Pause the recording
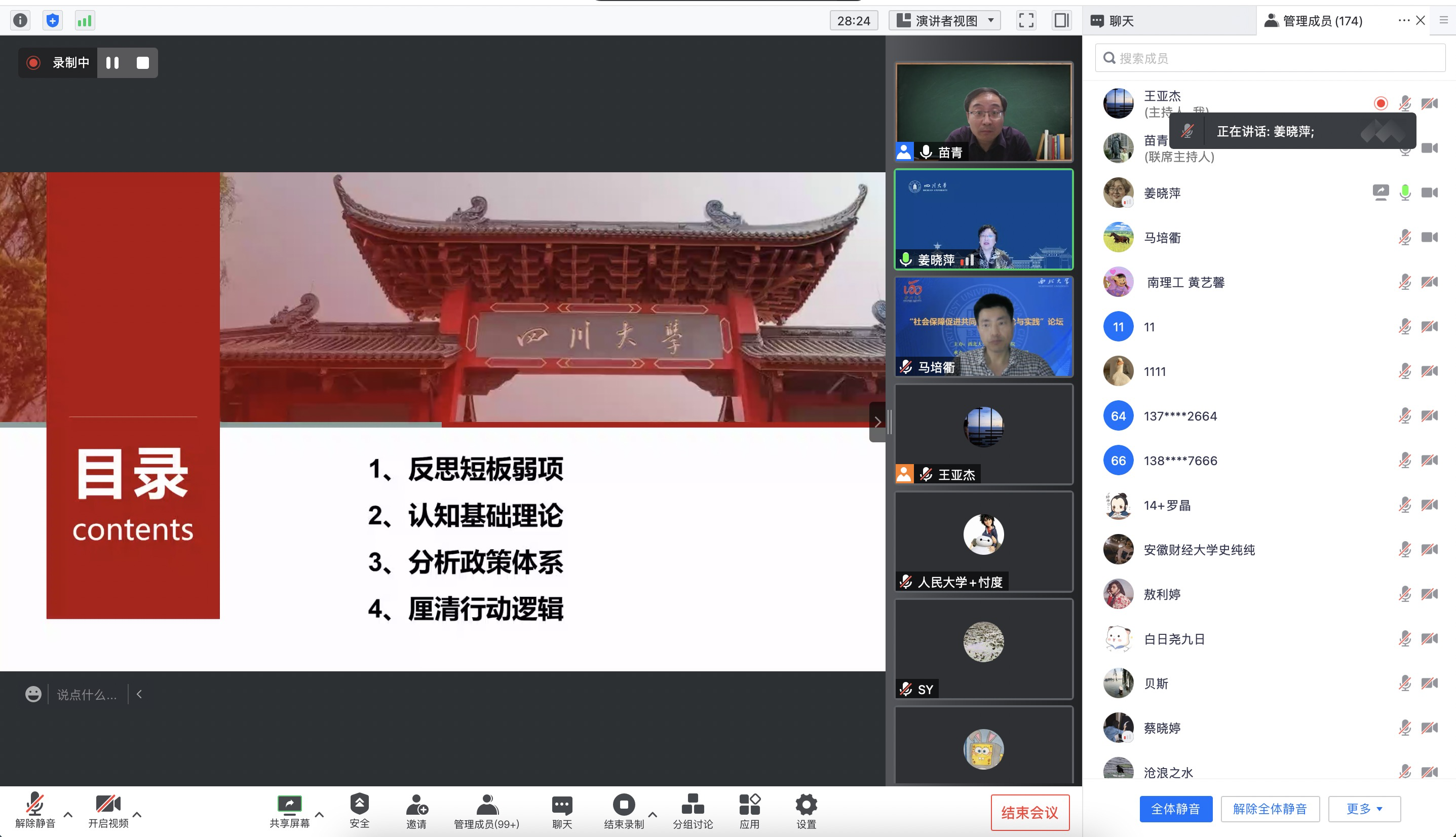The height and width of the screenshot is (837, 1456). tap(112, 63)
